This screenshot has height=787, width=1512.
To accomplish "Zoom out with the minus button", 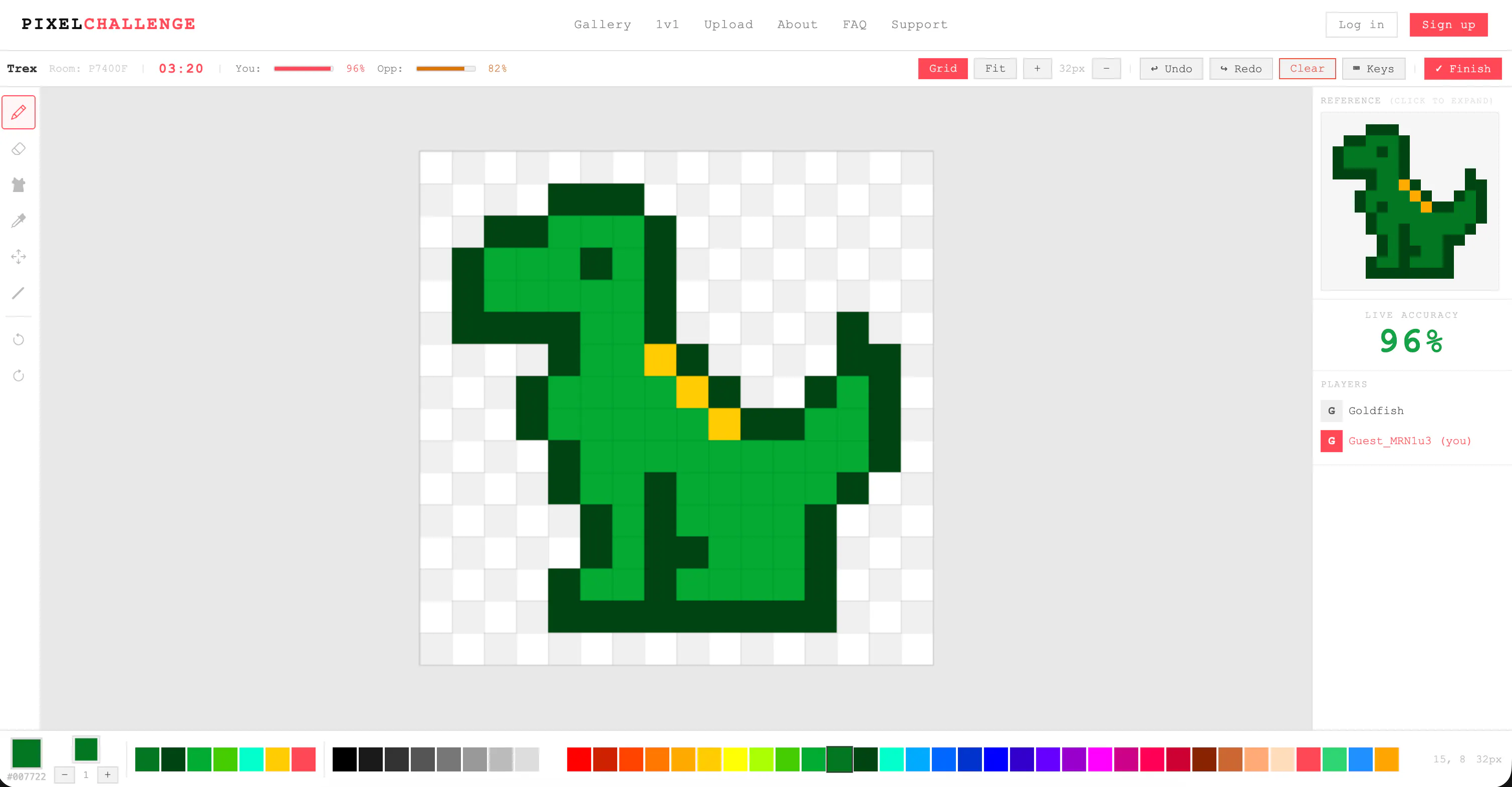I will tap(1106, 69).
